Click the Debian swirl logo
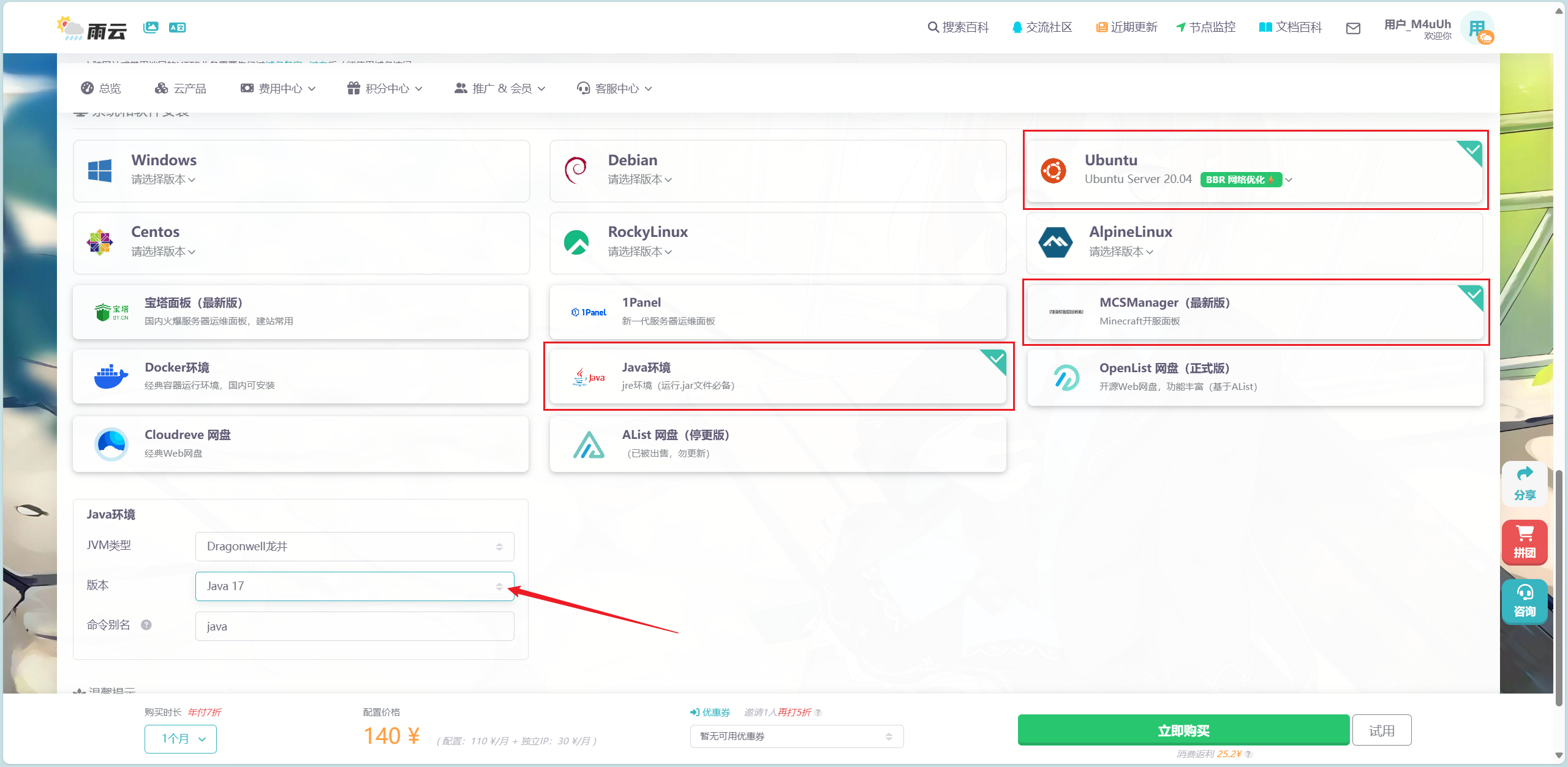1568x767 pixels. 576,171
